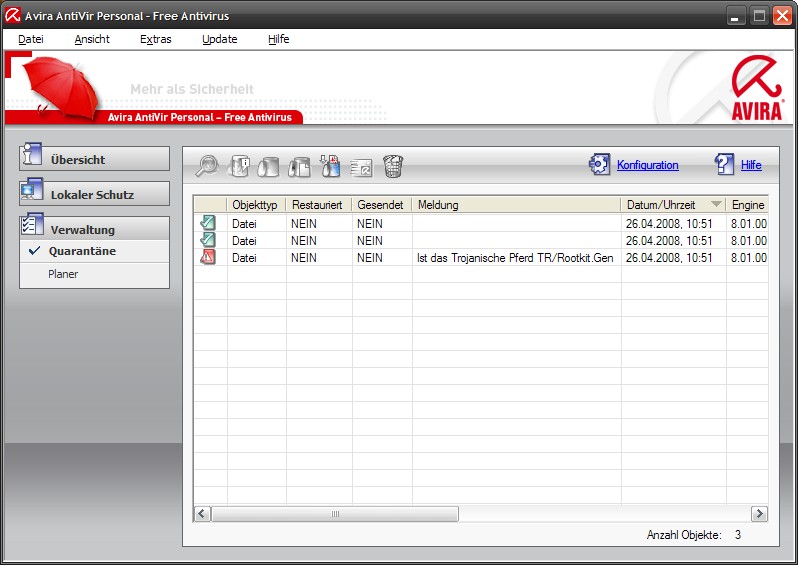The image size is (798, 565).
Task: Open the Update menu
Action: point(219,39)
